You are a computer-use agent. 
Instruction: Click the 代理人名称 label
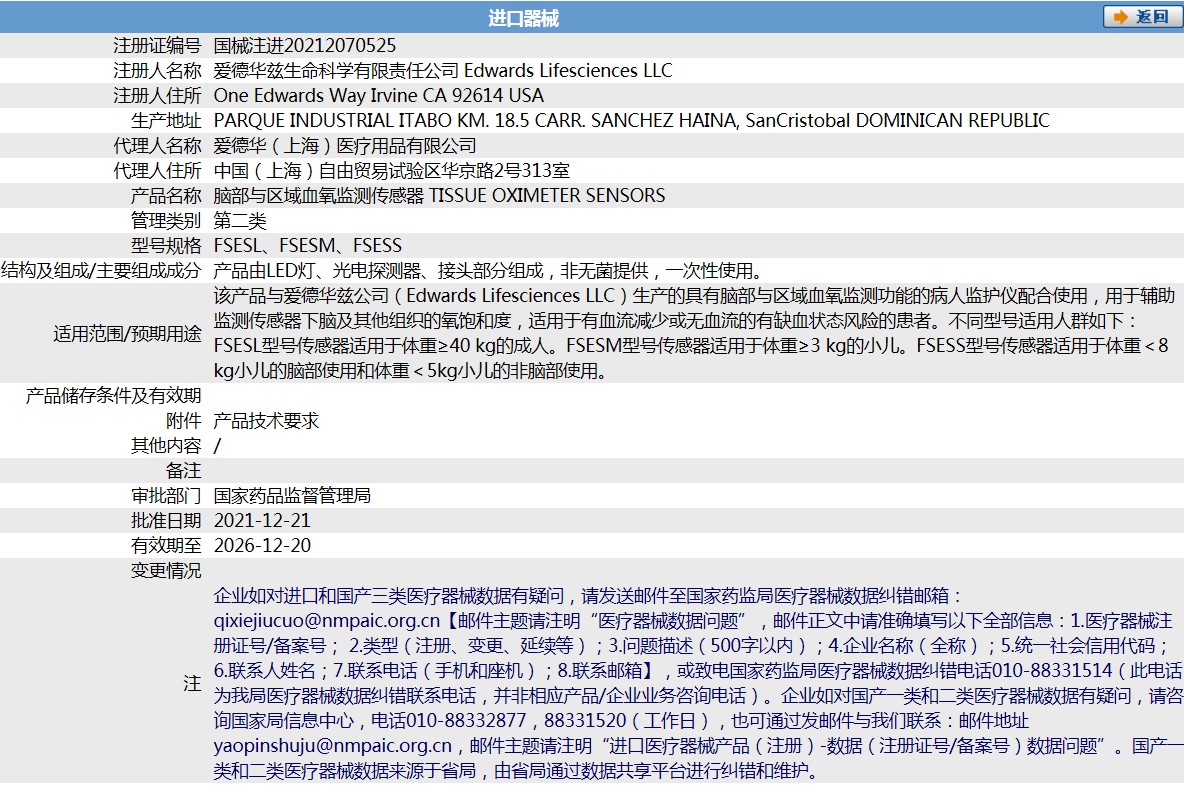coord(157,145)
